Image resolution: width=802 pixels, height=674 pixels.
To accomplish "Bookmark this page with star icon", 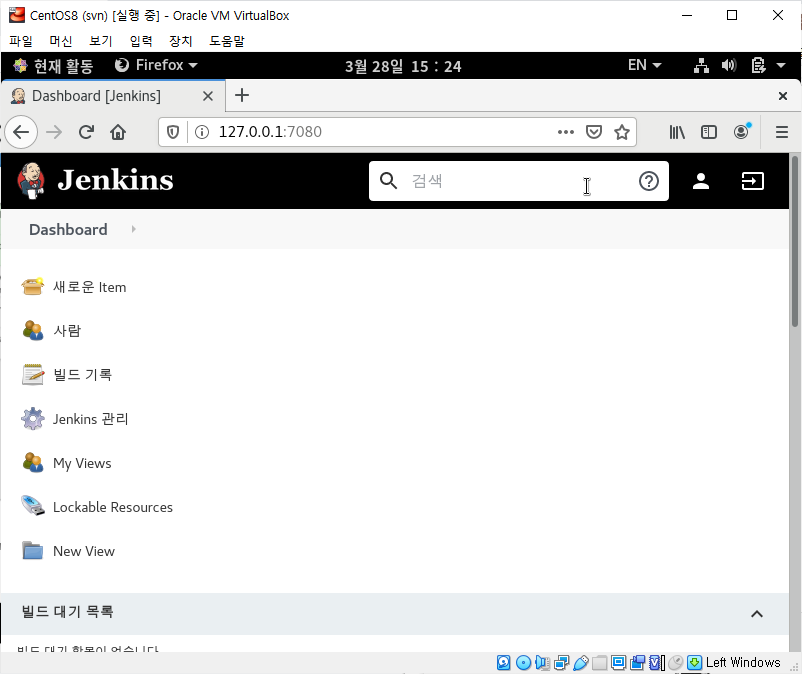I will [x=622, y=132].
